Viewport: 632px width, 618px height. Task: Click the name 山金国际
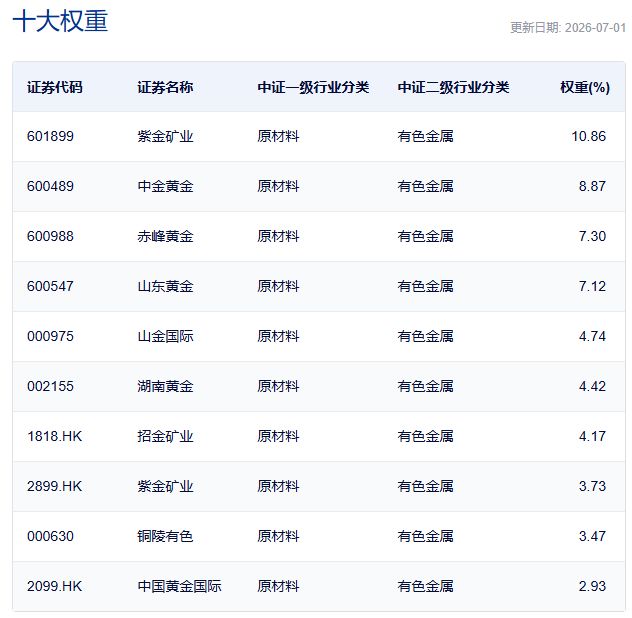165,336
